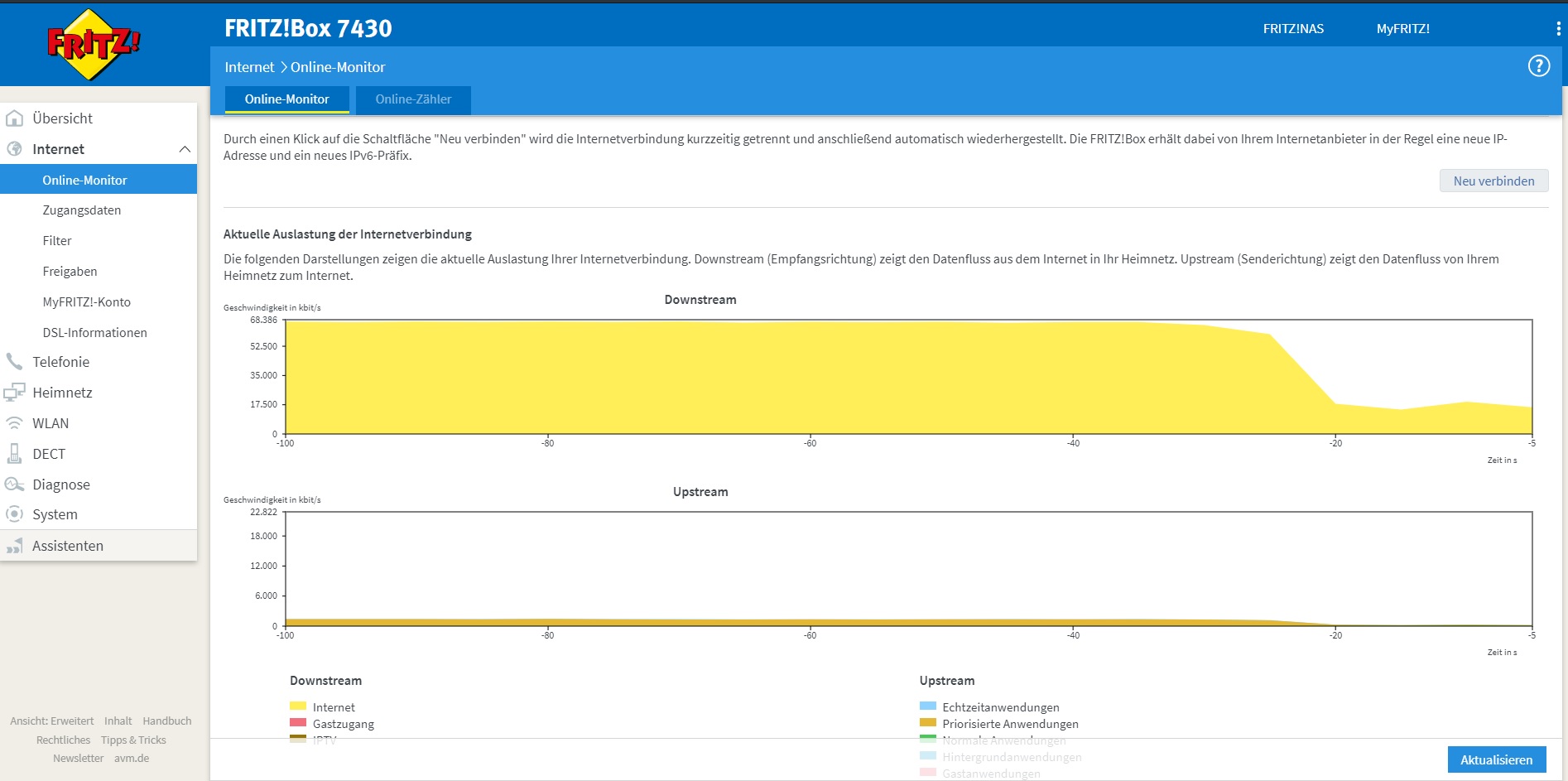Open the Inhalt footer link
Viewport: 1568px width, 781px height.
click(x=118, y=721)
